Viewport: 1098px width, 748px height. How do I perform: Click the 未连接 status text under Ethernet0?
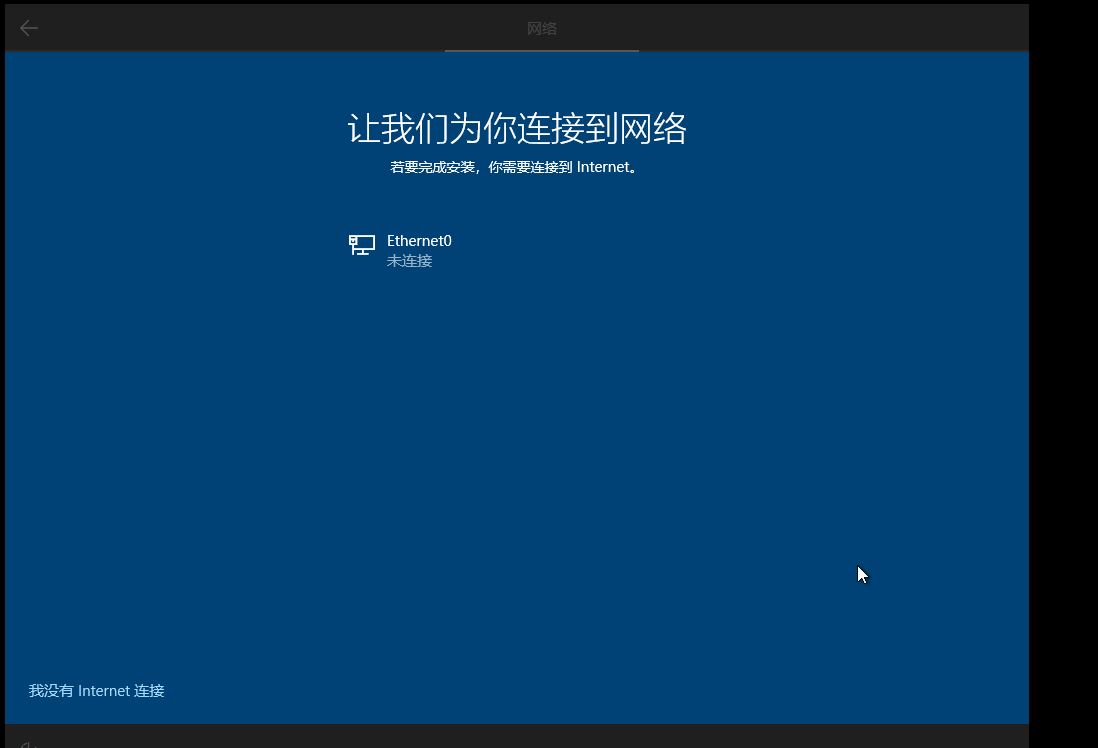[408, 260]
